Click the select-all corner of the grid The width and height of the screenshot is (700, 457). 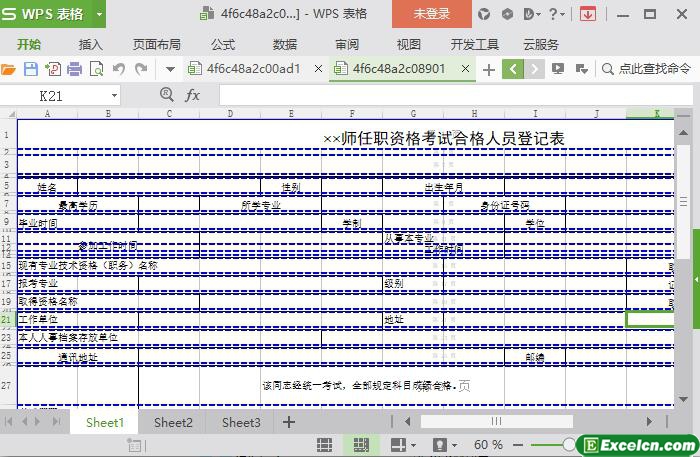pyautogui.click(x=8, y=114)
